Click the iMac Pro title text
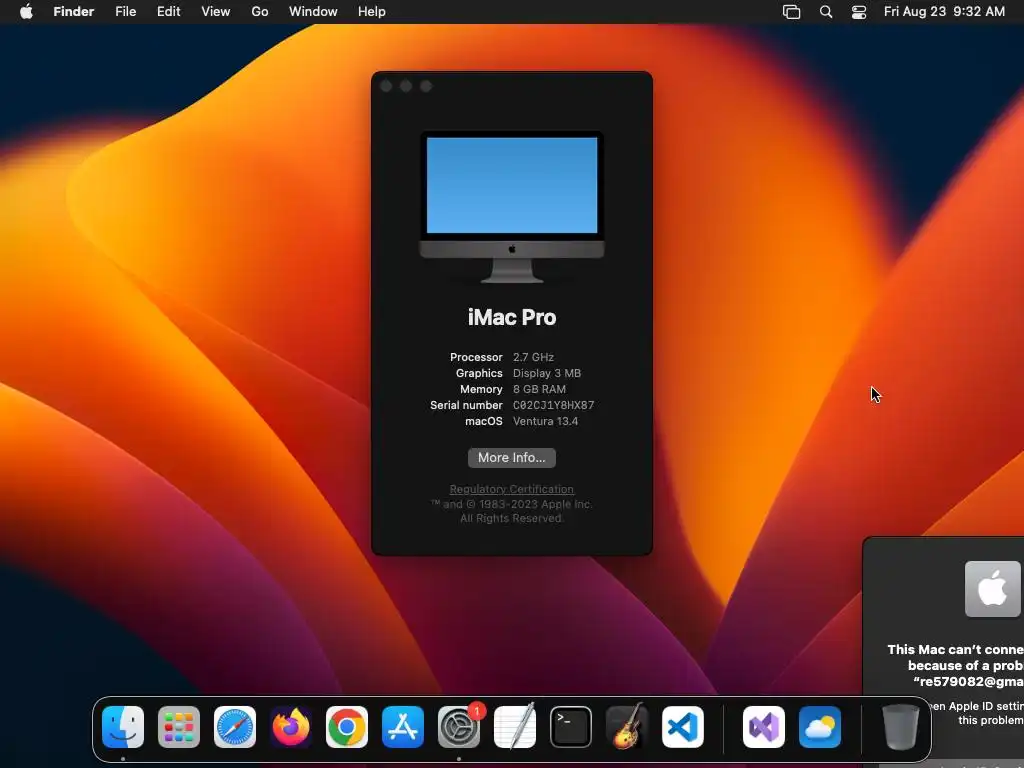The image size is (1024, 768). point(512,317)
